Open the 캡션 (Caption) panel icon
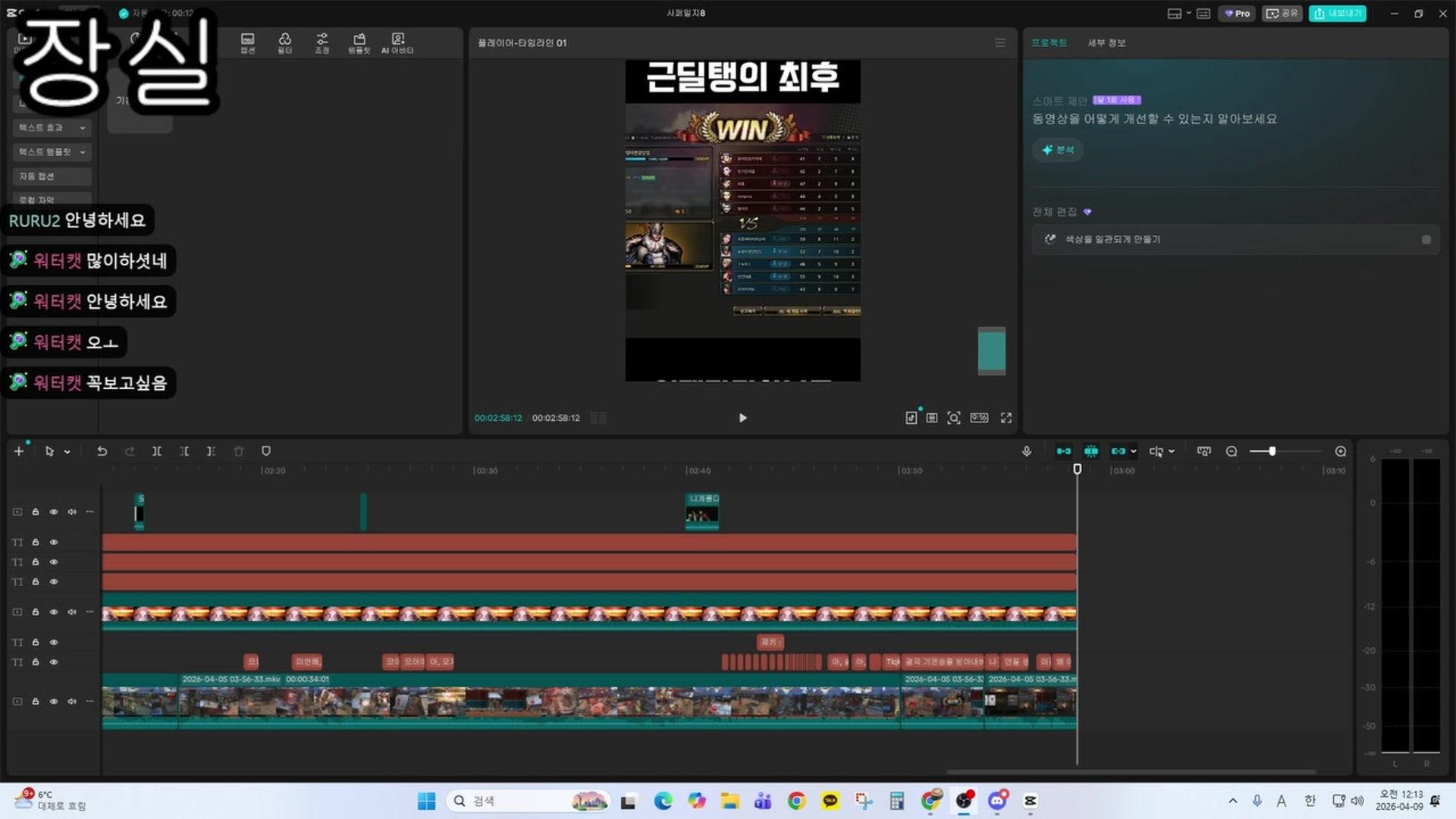 [246, 42]
